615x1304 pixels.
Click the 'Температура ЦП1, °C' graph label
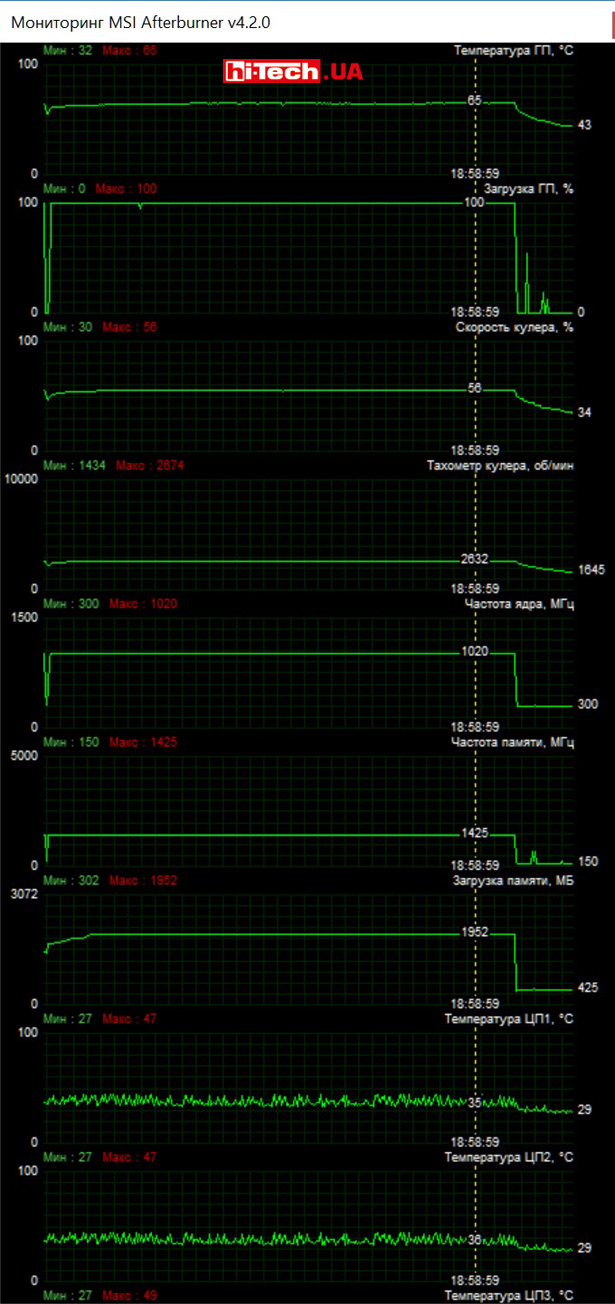[509, 1018]
